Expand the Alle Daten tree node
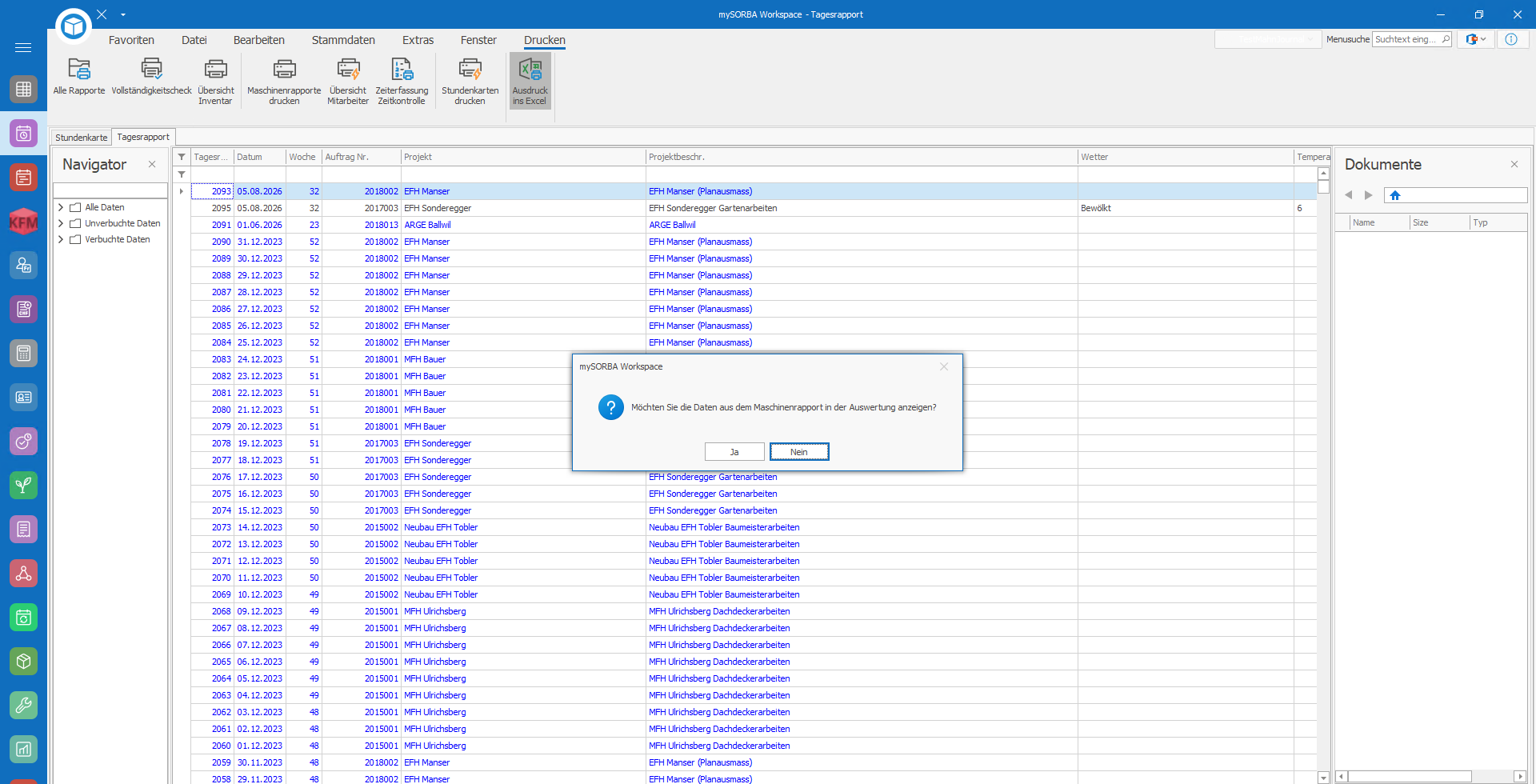1536x784 pixels. (x=61, y=207)
